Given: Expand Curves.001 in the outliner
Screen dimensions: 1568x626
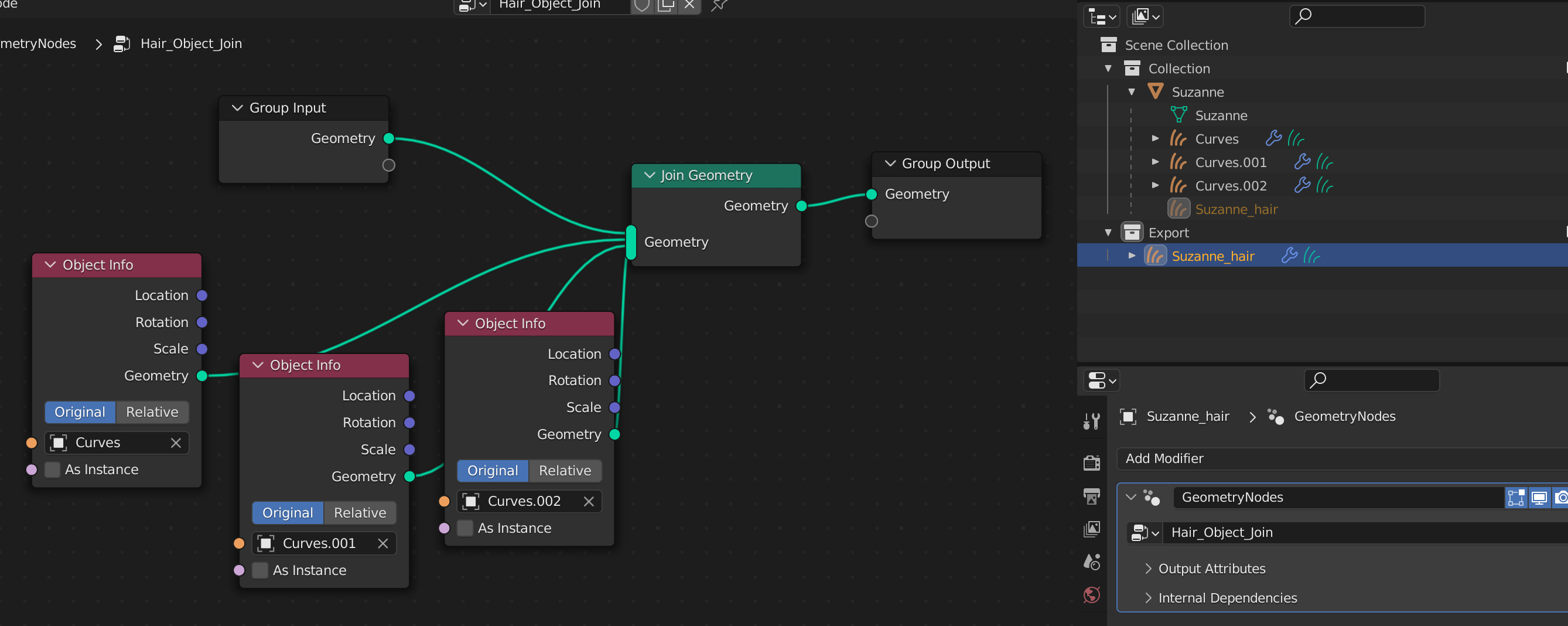Looking at the screenshot, I should (1155, 162).
